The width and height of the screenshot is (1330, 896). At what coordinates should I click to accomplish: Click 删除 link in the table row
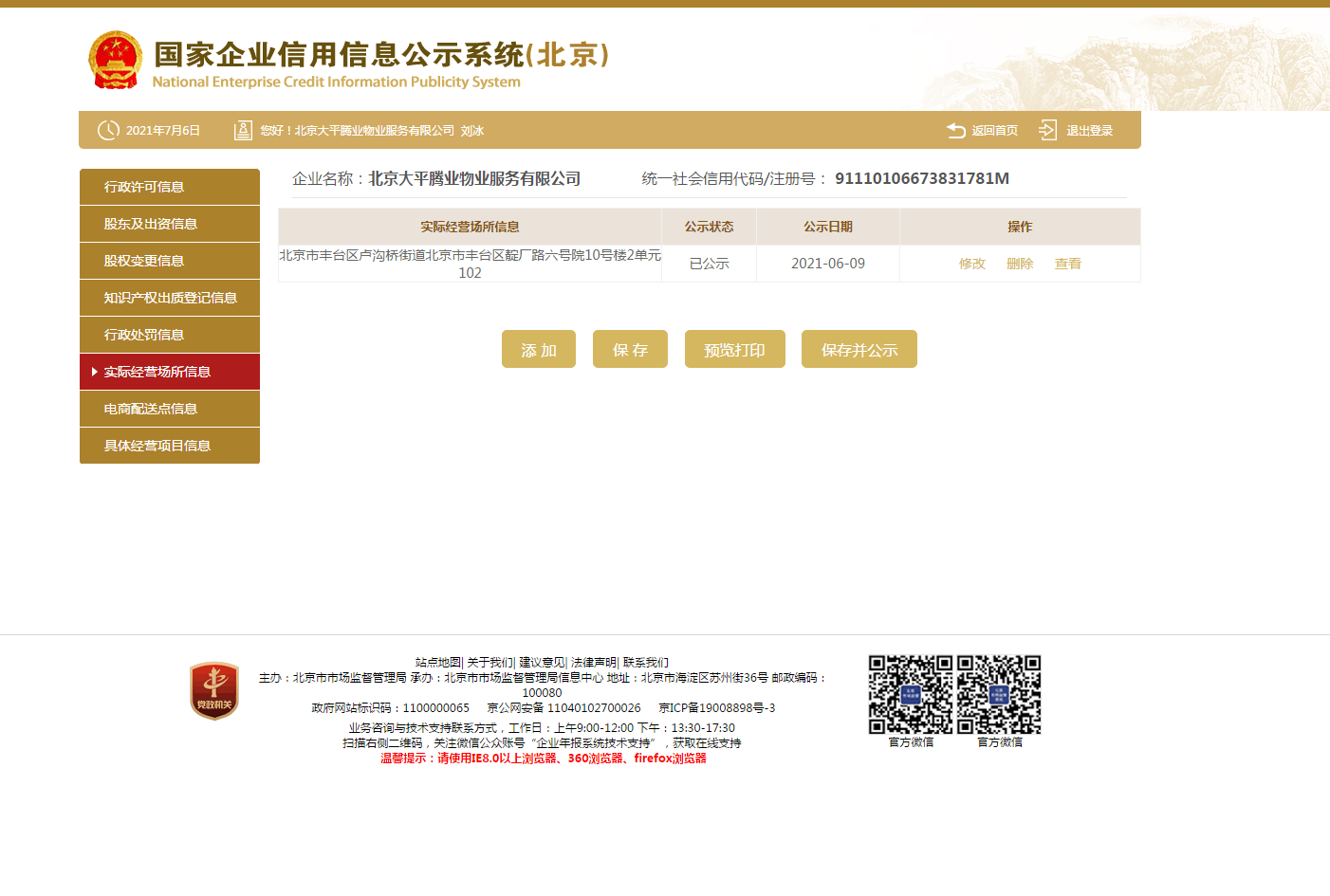click(x=1020, y=264)
